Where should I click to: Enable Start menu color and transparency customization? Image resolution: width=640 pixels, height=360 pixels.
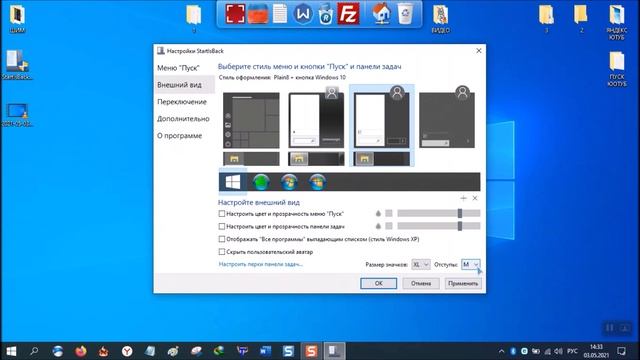tap(222, 213)
